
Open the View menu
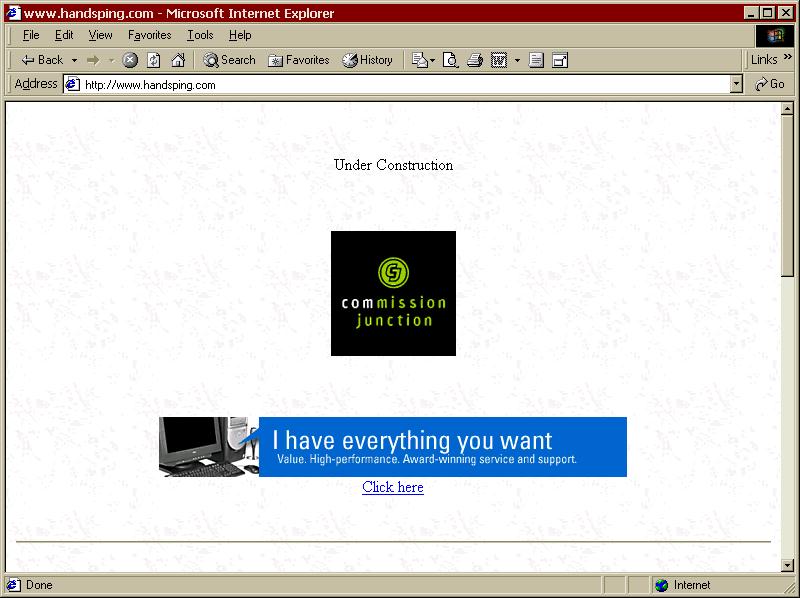coord(100,35)
